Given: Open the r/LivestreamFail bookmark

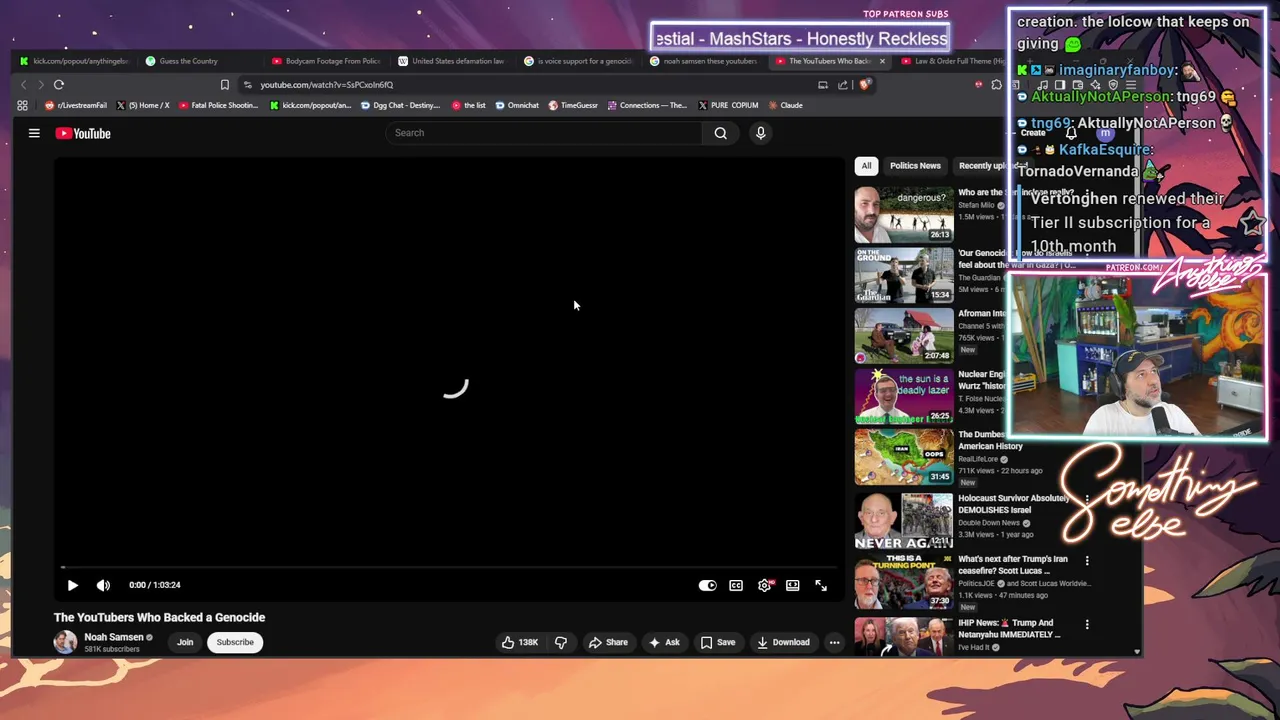Looking at the screenshot, I should click(76, 105).
